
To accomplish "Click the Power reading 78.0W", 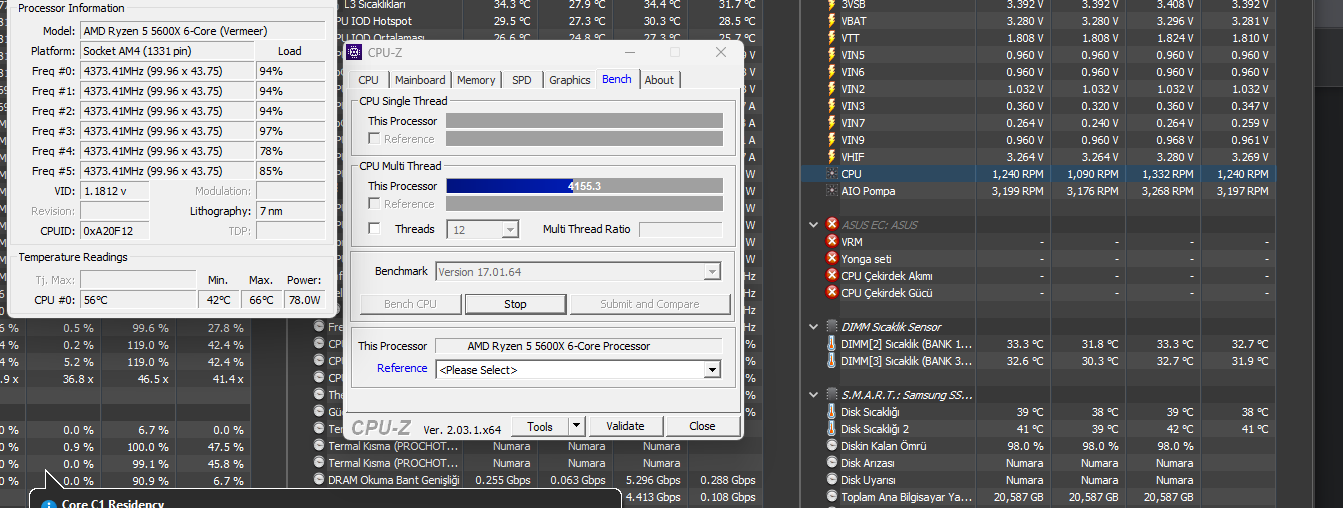I will [x=304, y=300].
